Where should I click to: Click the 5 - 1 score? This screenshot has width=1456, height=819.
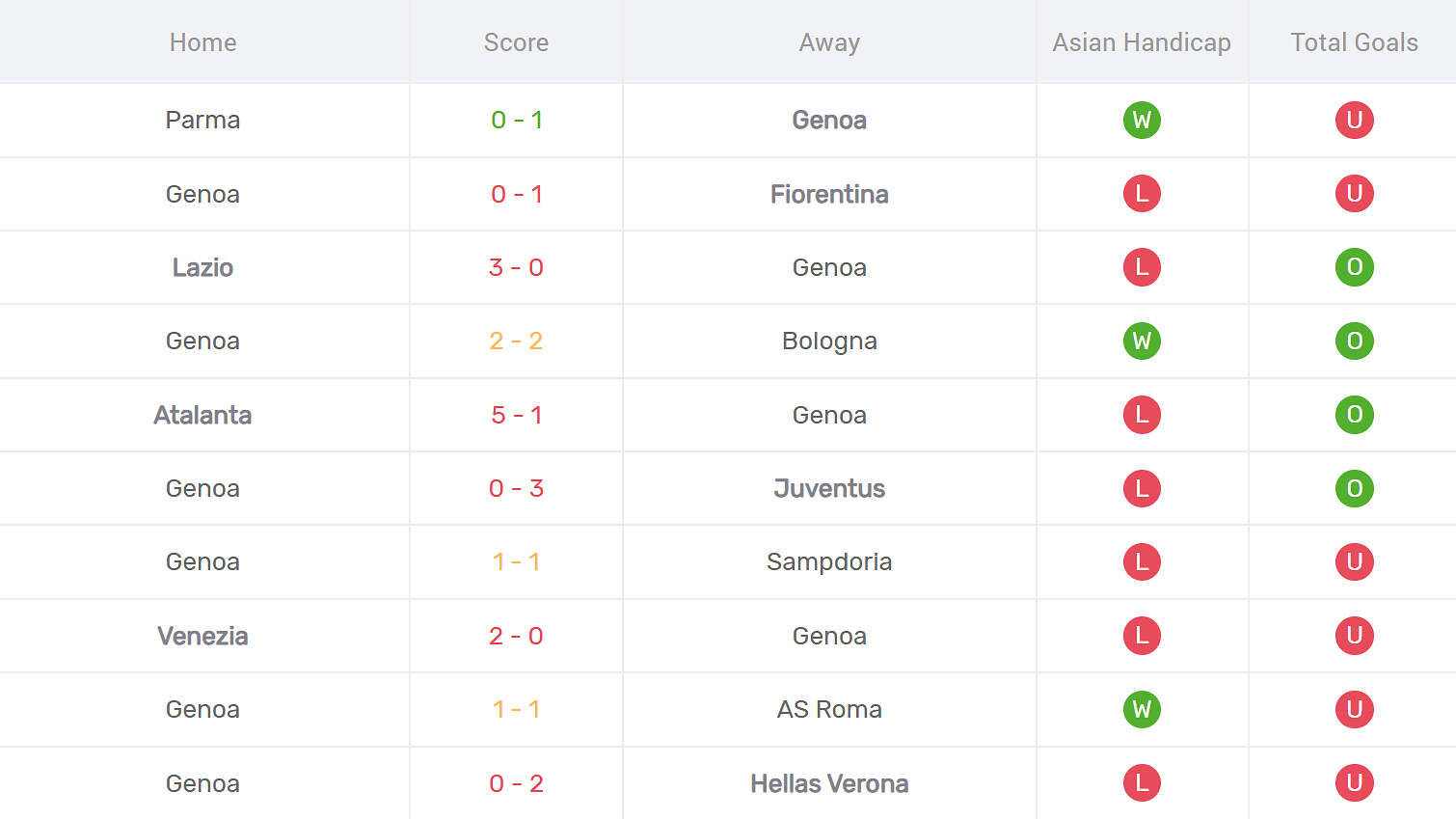(x=516, y=415)
